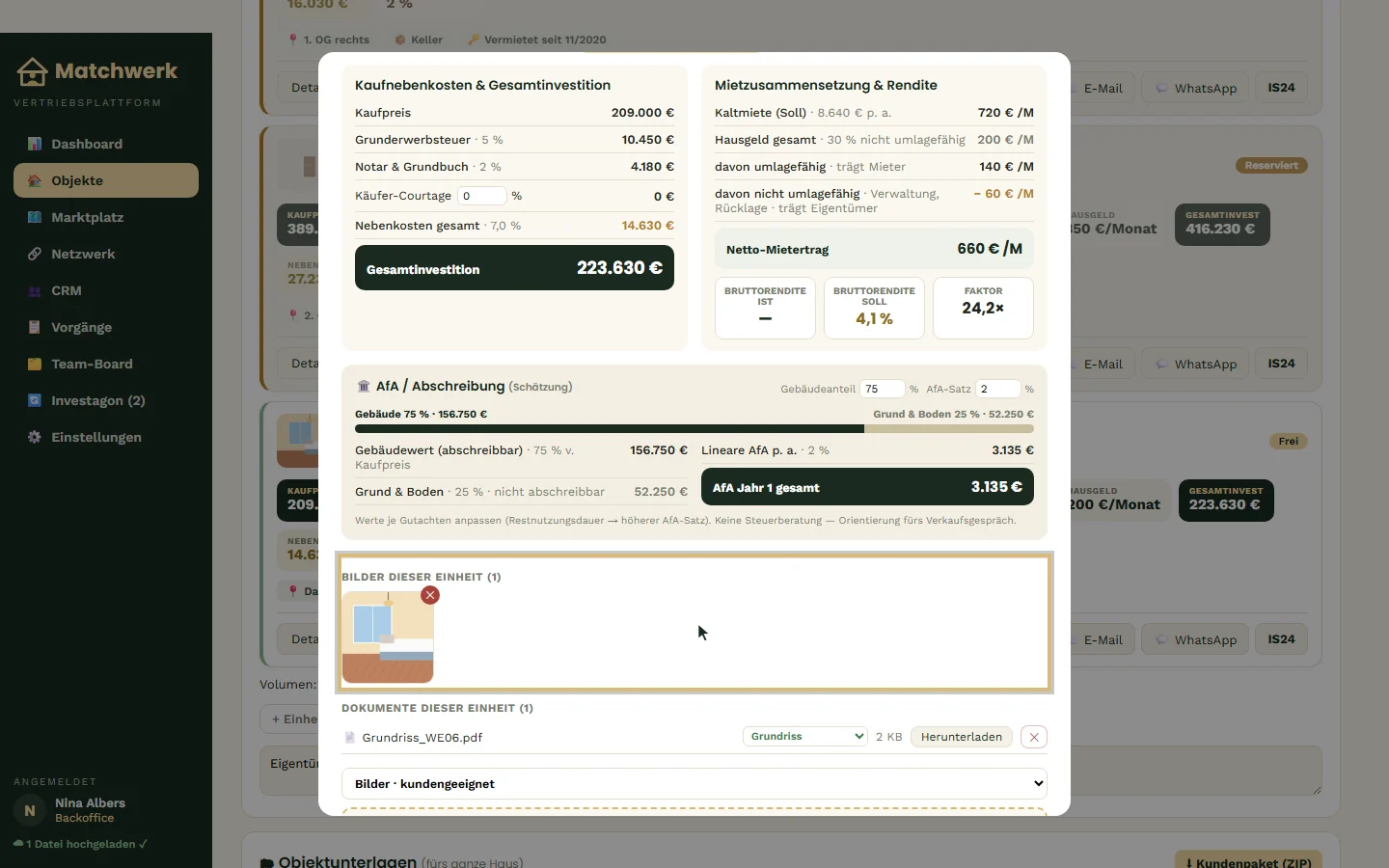The width and height of the screenshot is (1389, 868).
Task: Open the Grundriss document type dropdown
Action: click(x=805, y=736)
